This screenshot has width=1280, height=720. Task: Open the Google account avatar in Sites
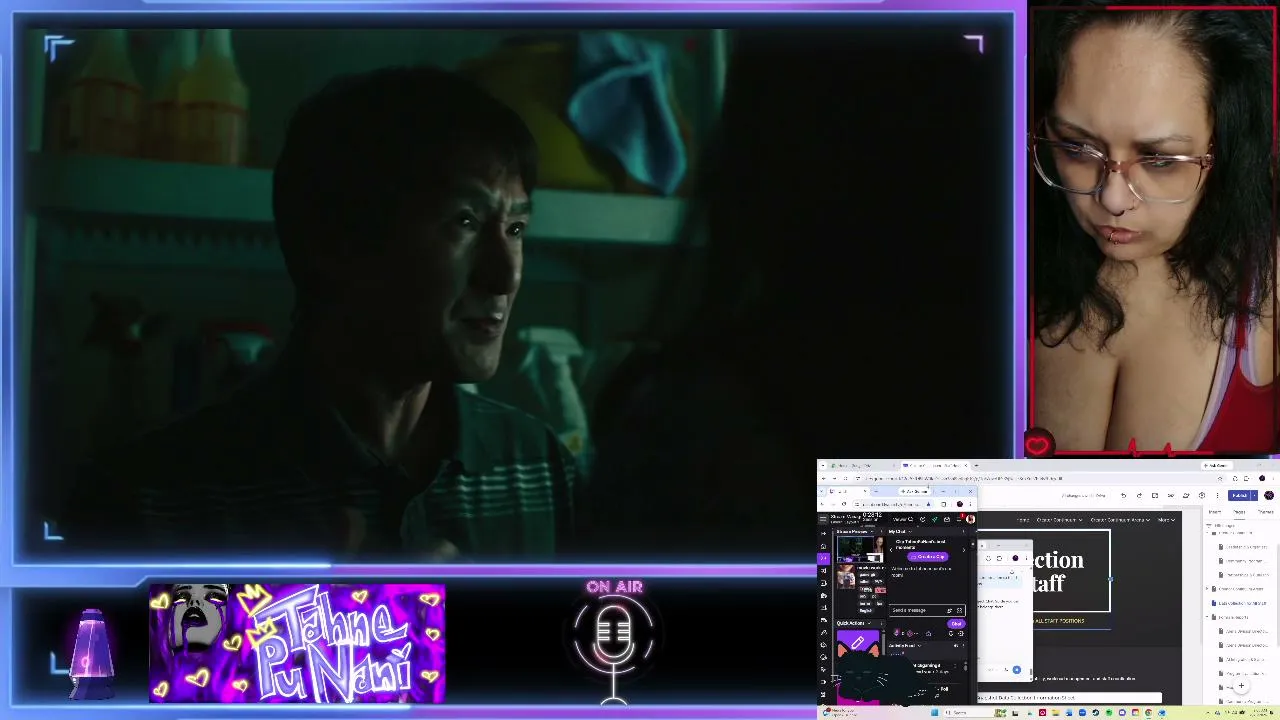tap(1269, 496)
